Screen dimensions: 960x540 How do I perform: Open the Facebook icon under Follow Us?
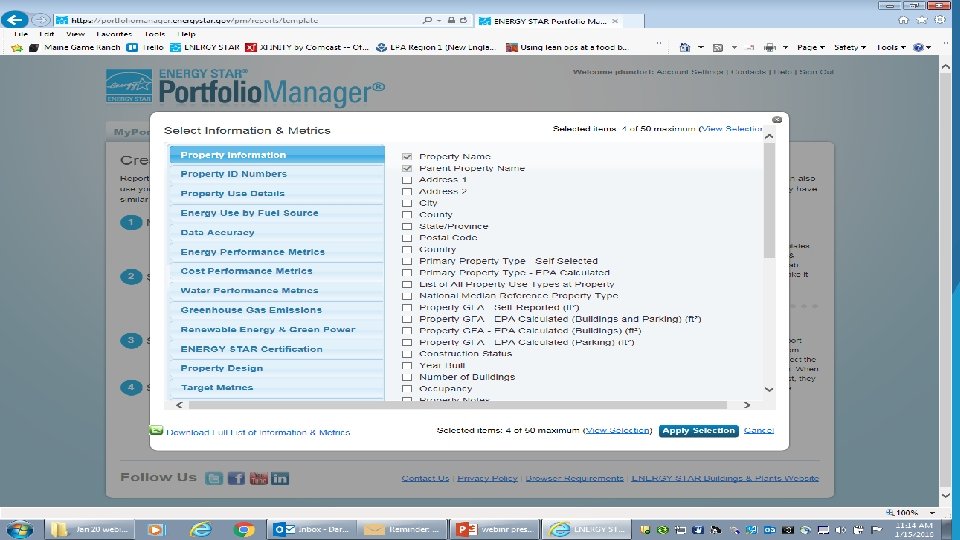236,478
